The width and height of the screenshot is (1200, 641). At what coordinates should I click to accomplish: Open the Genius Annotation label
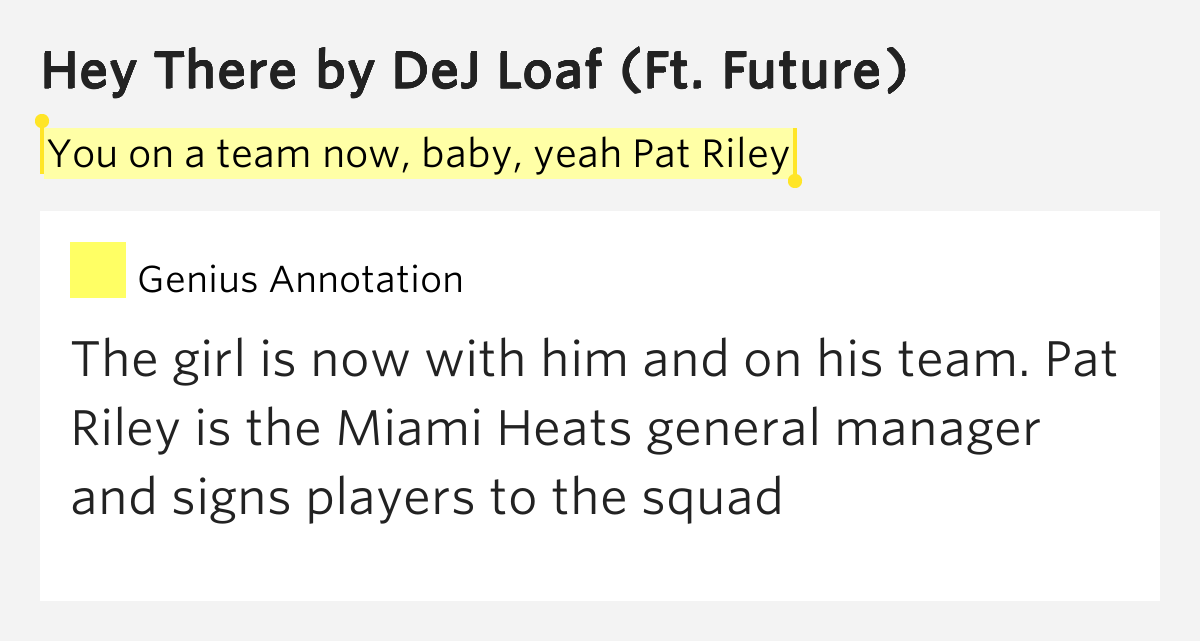pyautogui.click(x=300, y=279)
